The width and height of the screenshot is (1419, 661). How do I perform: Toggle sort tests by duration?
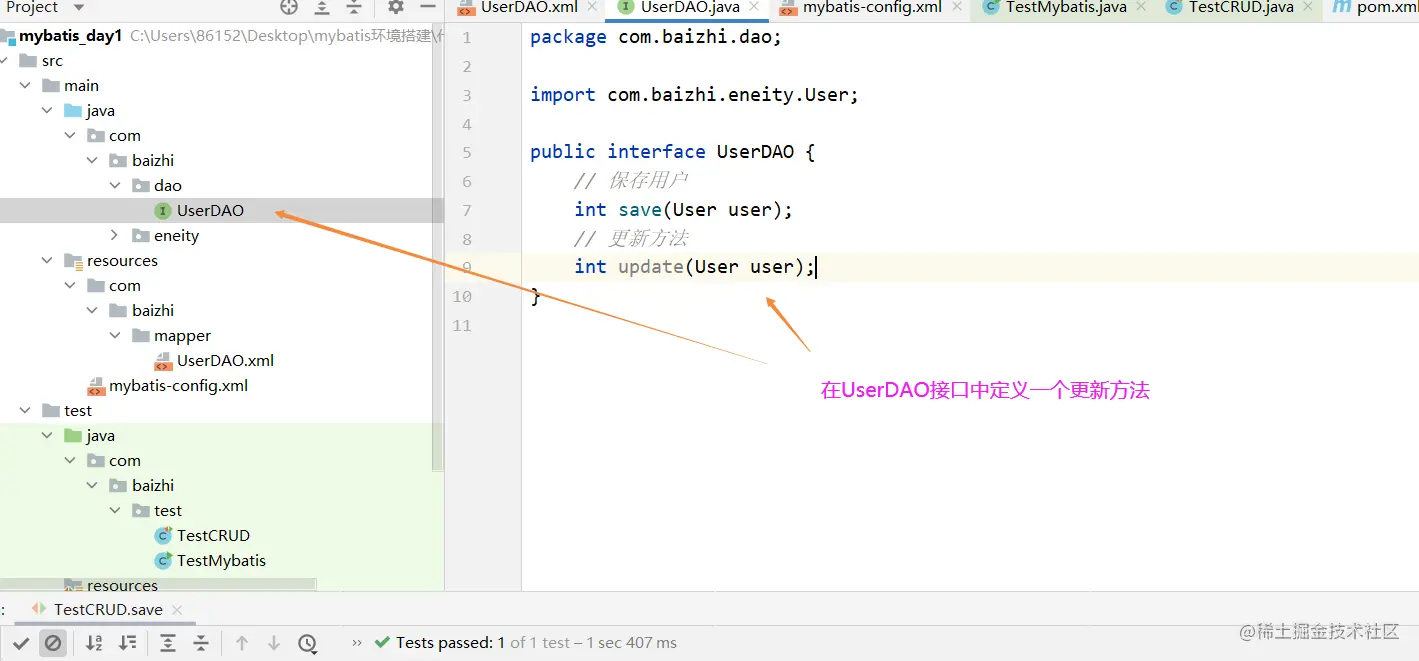tap(127, 643)
